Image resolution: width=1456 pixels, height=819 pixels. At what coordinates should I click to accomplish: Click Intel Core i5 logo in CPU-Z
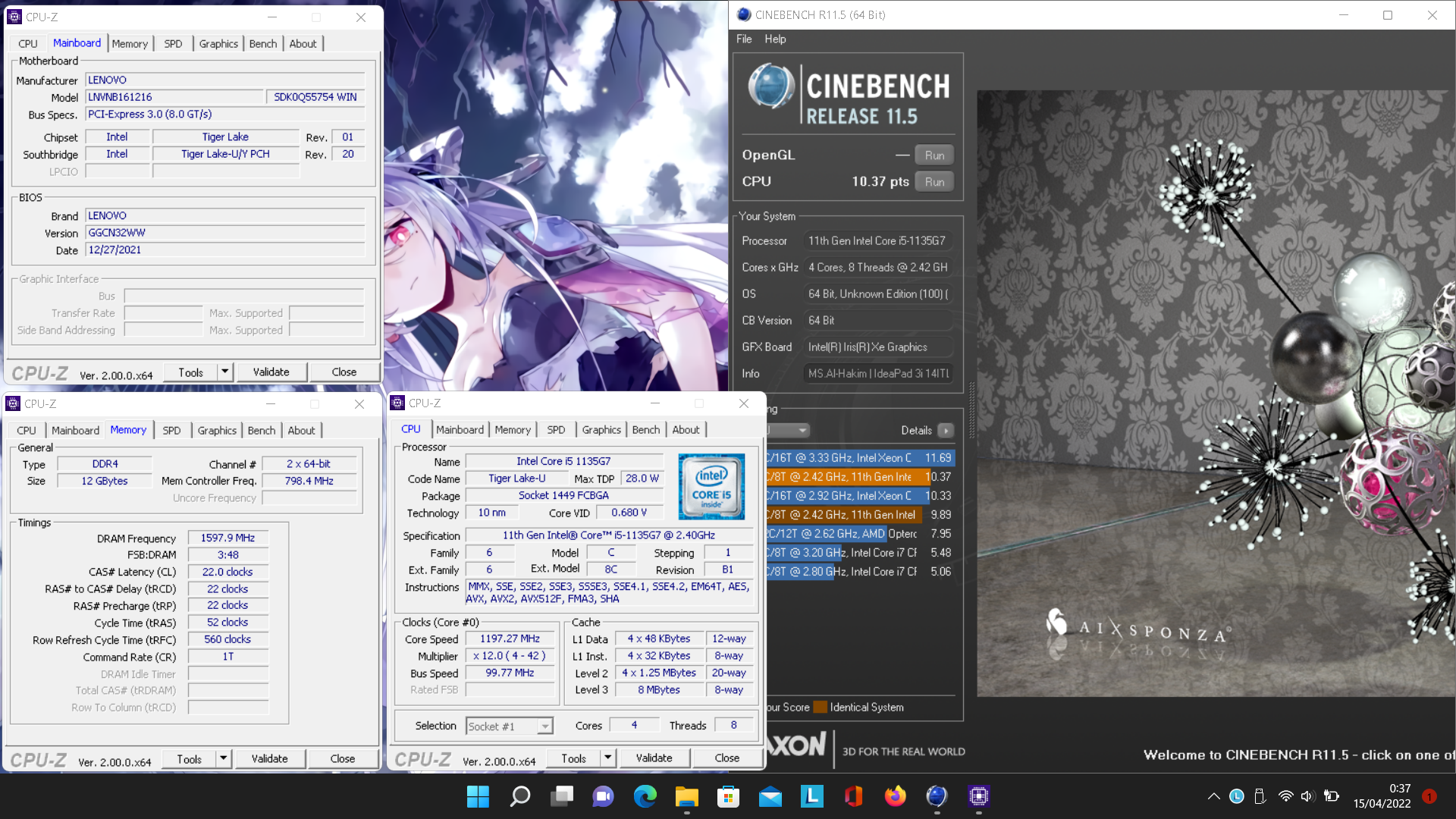(x=711, y=486)
